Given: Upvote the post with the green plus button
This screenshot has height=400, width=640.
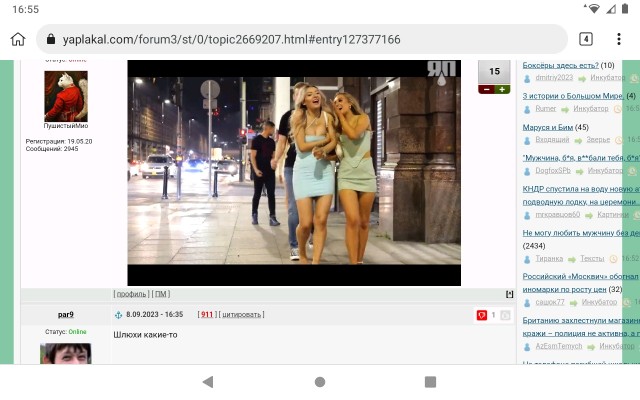Looking at the screenshot, I should tap(502, 89).
